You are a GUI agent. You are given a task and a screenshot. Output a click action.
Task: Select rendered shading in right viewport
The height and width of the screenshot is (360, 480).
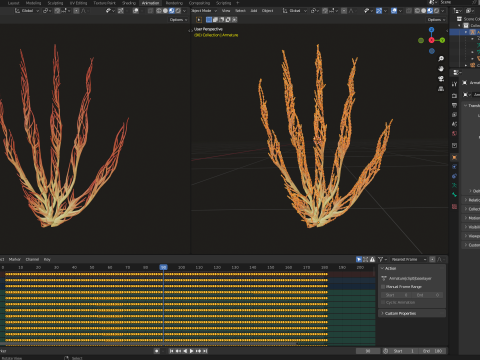pos(436,11)
